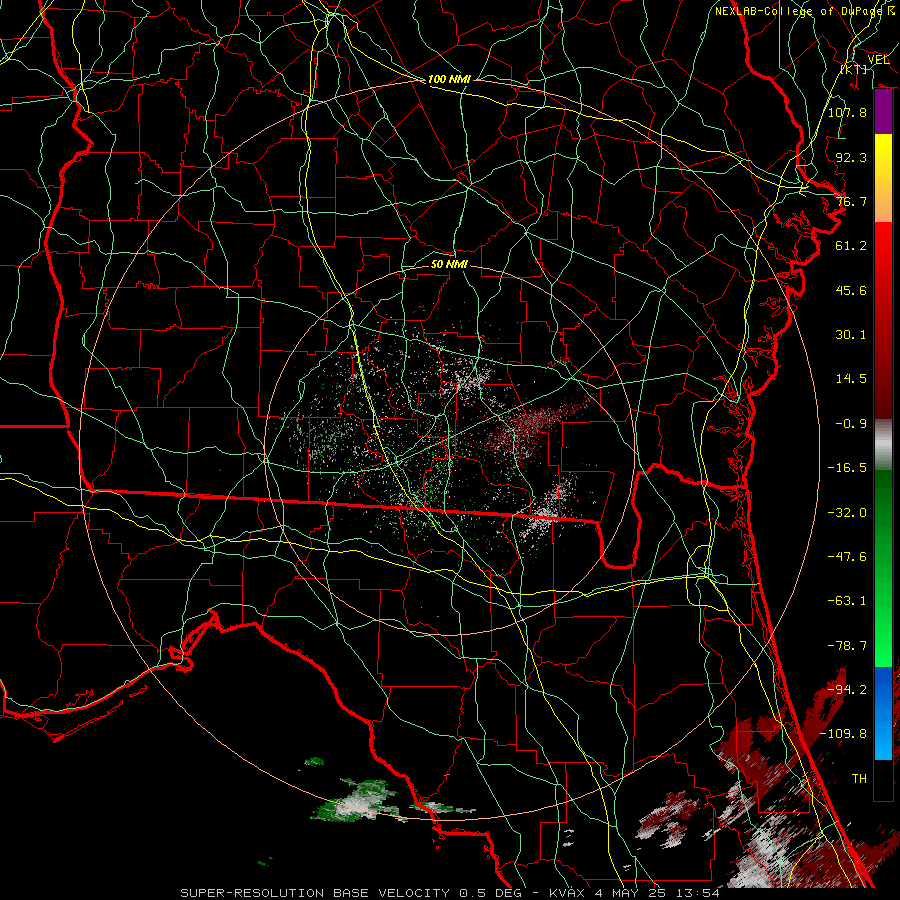Click the yellow segment of color bar
This screenshot has width=900, height=900.
(883, 156)
